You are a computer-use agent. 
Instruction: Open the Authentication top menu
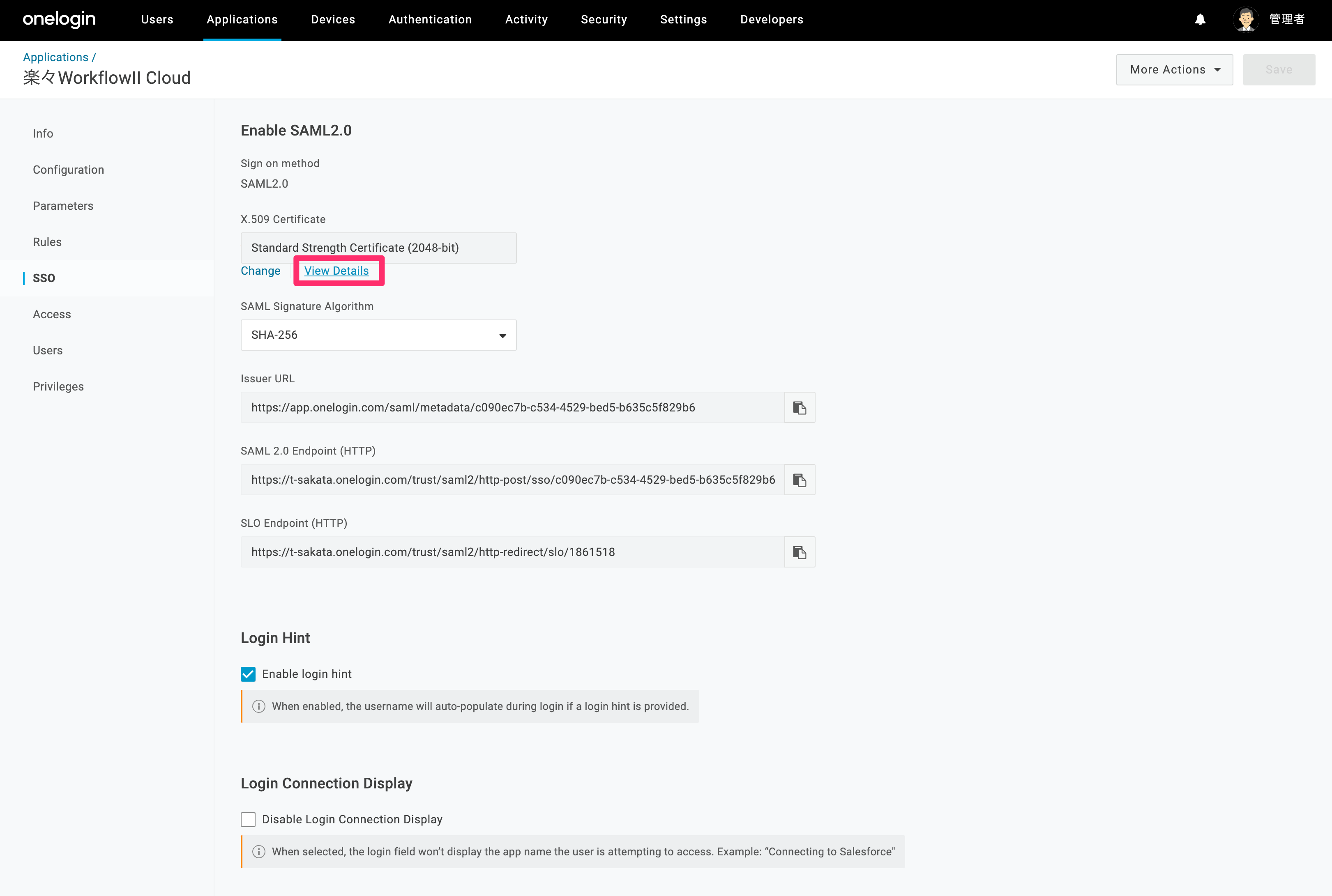[x=431, y=19]
